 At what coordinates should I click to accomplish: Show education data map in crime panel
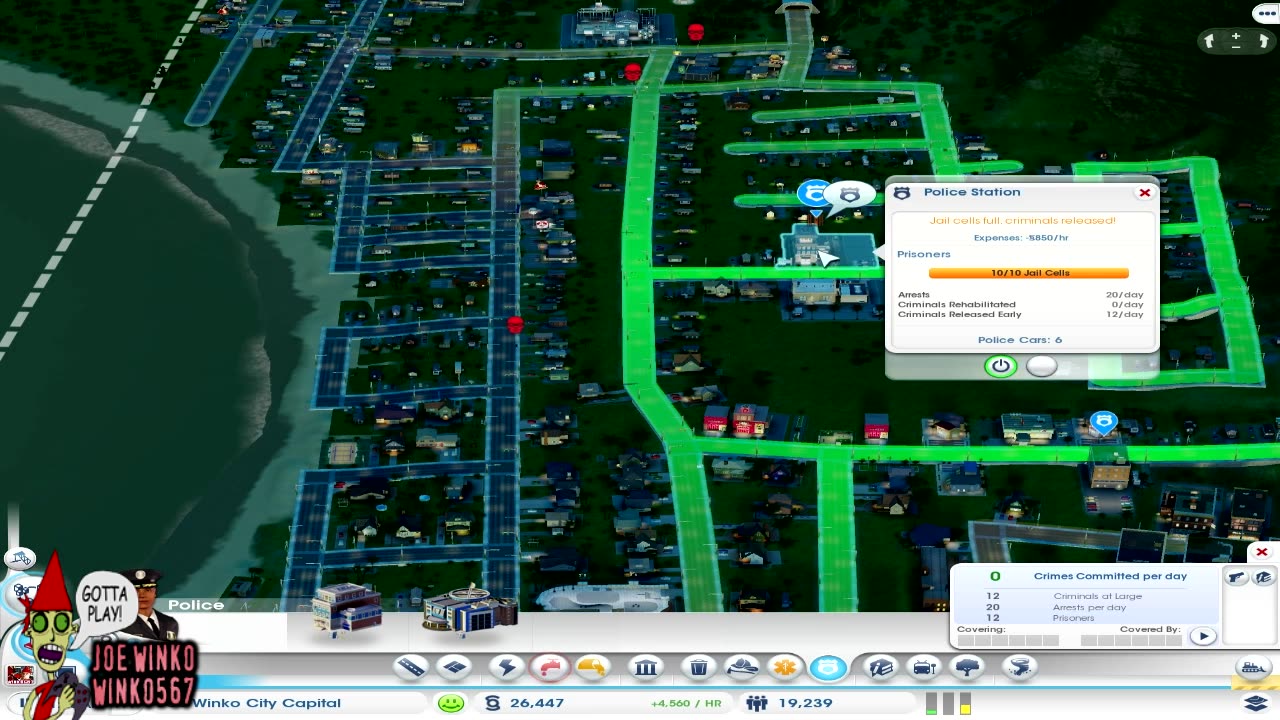pyautogui.click(x=1263, y=577)
